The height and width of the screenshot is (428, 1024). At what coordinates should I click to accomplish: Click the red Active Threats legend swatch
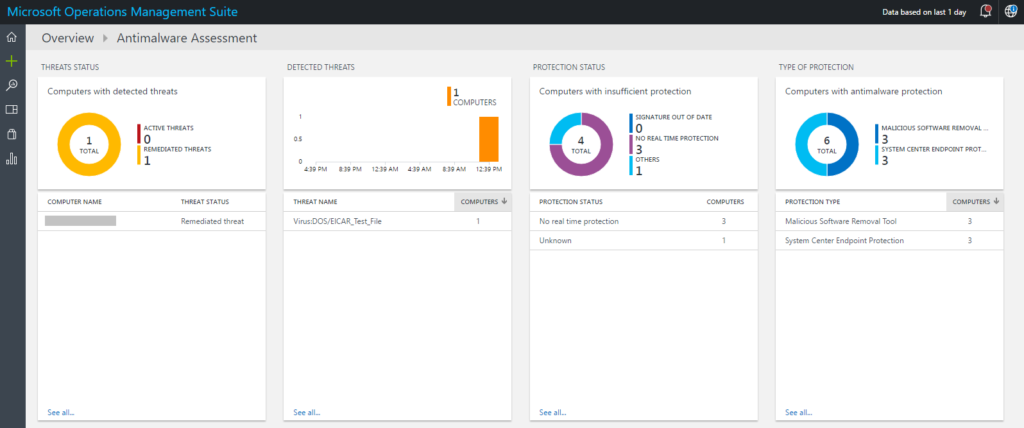pos(139,134)
